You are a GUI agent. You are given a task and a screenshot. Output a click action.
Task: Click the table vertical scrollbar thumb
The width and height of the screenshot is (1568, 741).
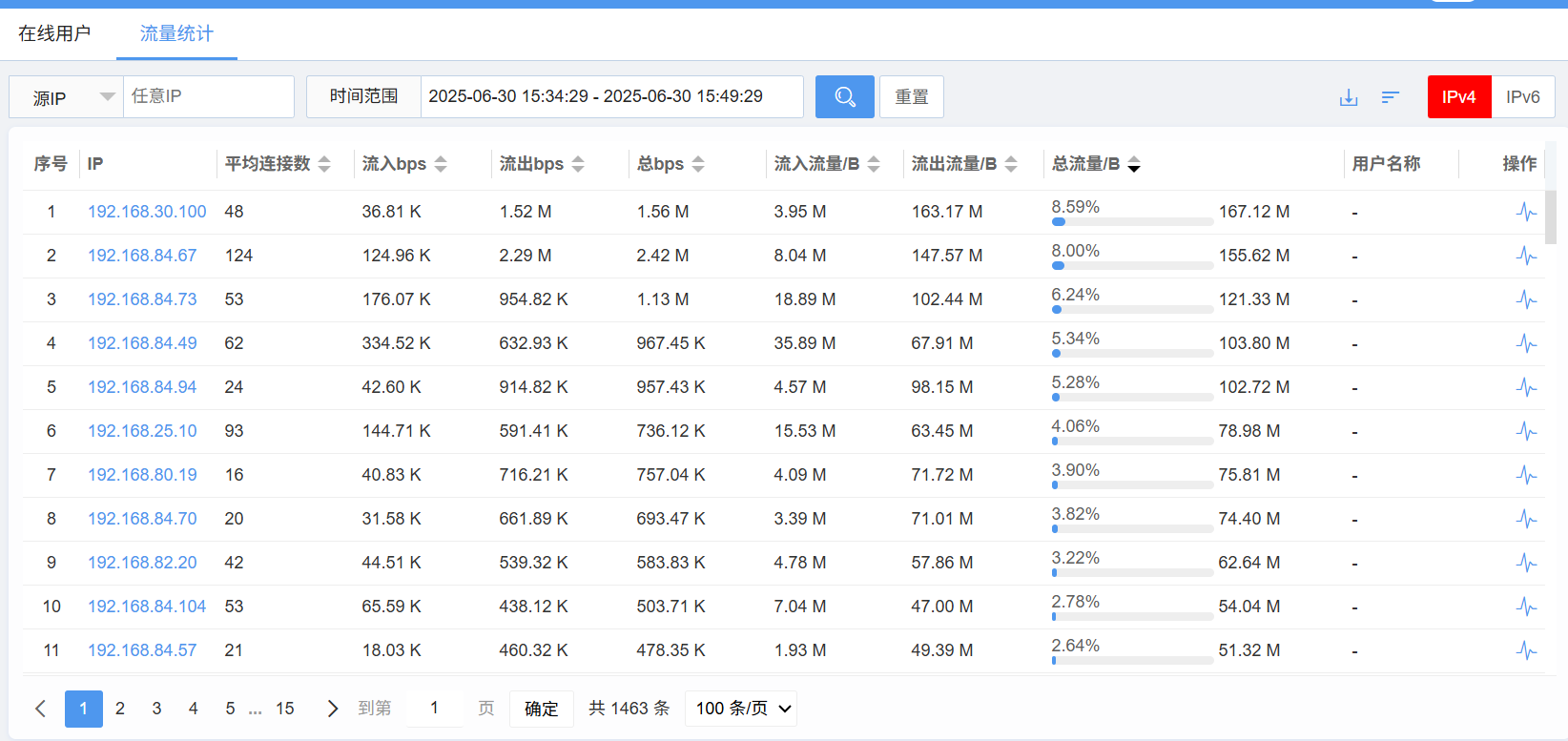(1551, 217)
